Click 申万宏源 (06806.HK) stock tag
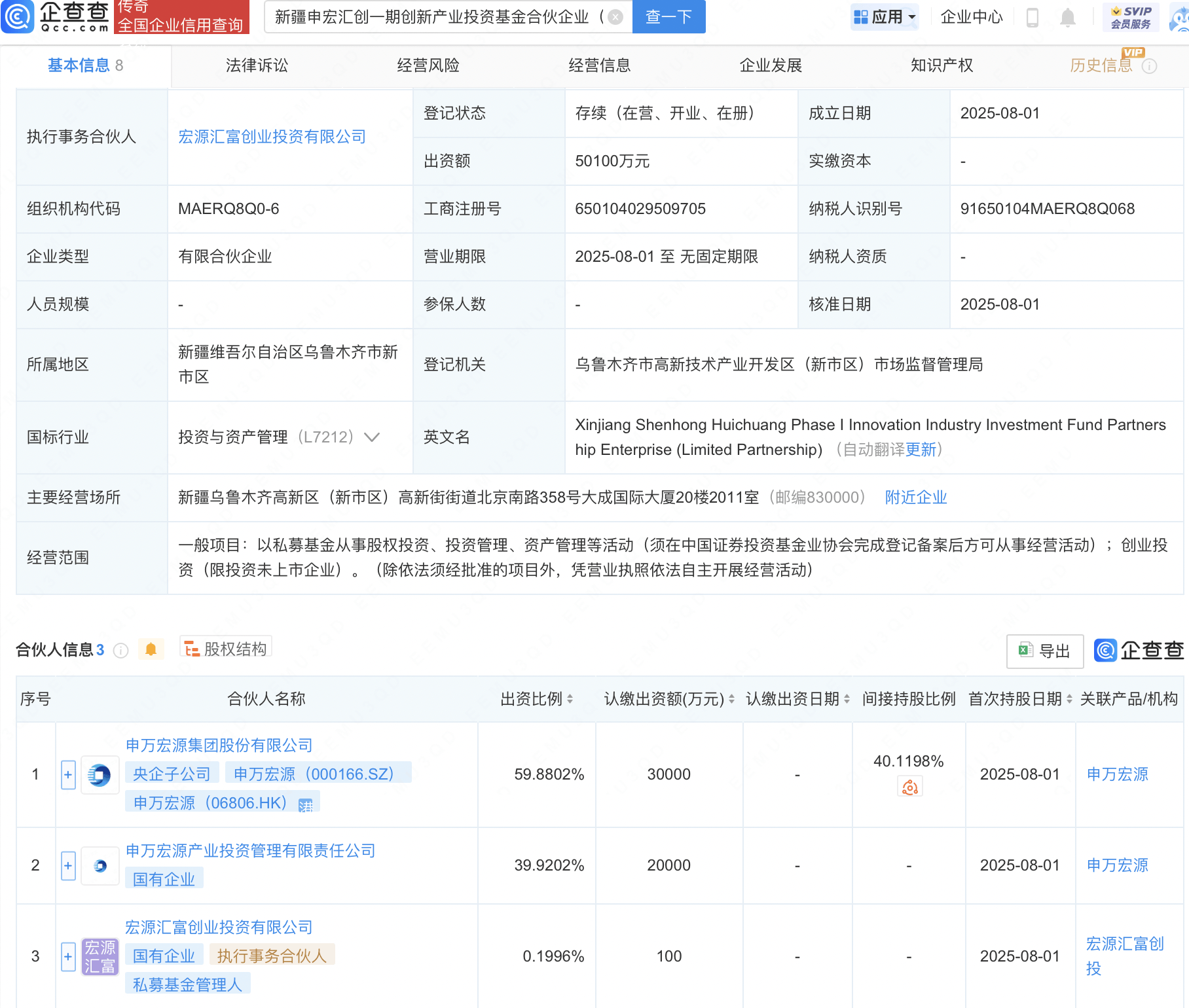The image size is (1189, 1008). [222, 803]
